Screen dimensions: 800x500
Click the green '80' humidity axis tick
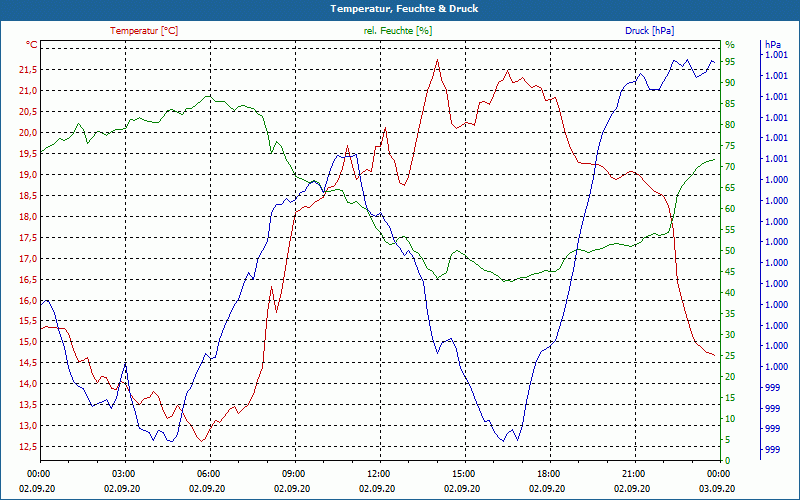[x=730, y=124]
